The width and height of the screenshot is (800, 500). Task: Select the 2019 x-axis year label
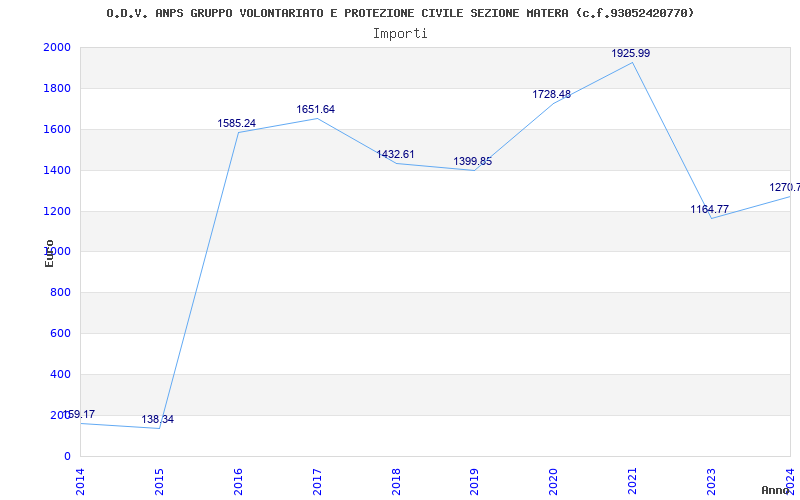coord(475,480)
